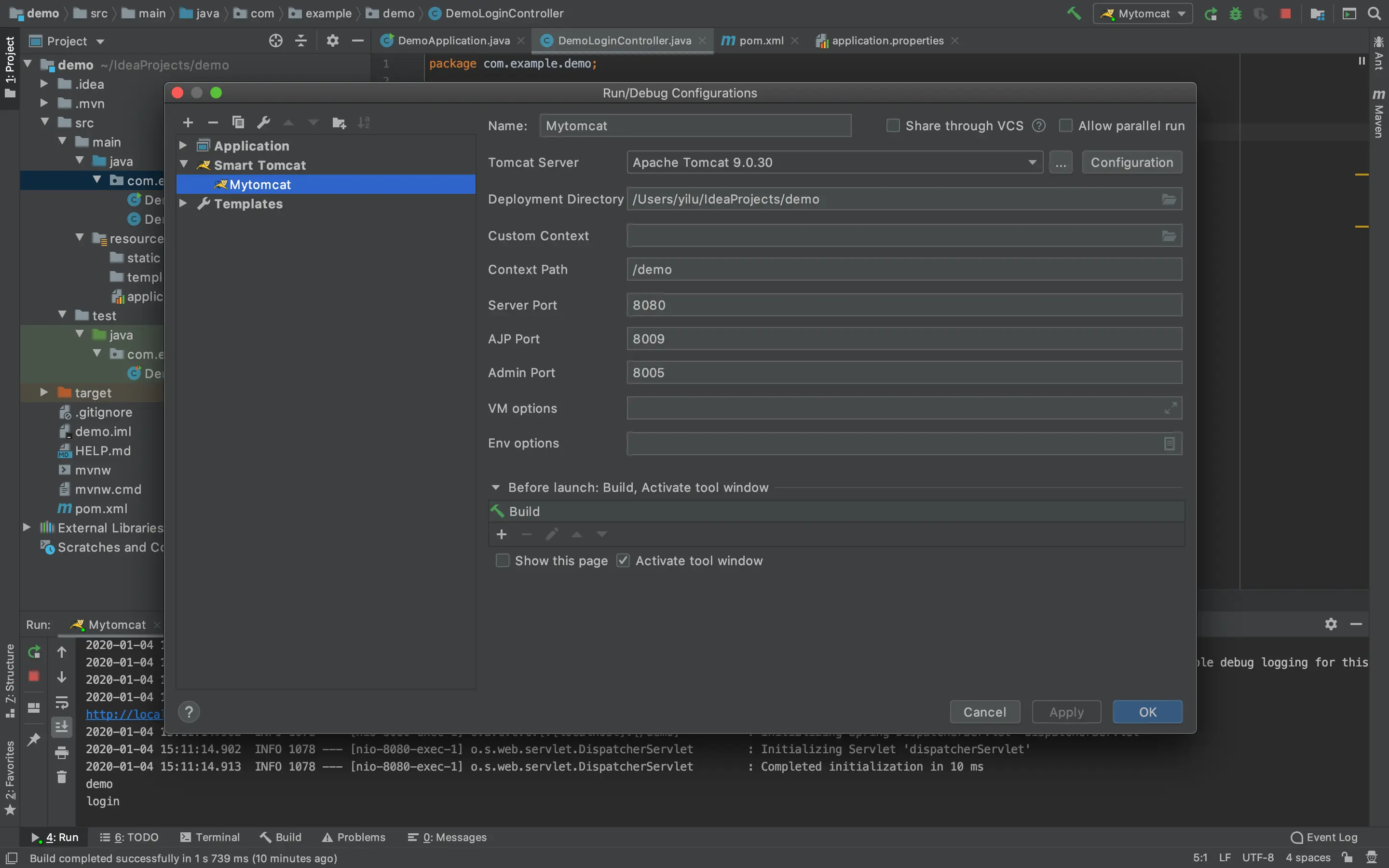
Task: Click the green debug bug icon
Action: [1236, 14]
